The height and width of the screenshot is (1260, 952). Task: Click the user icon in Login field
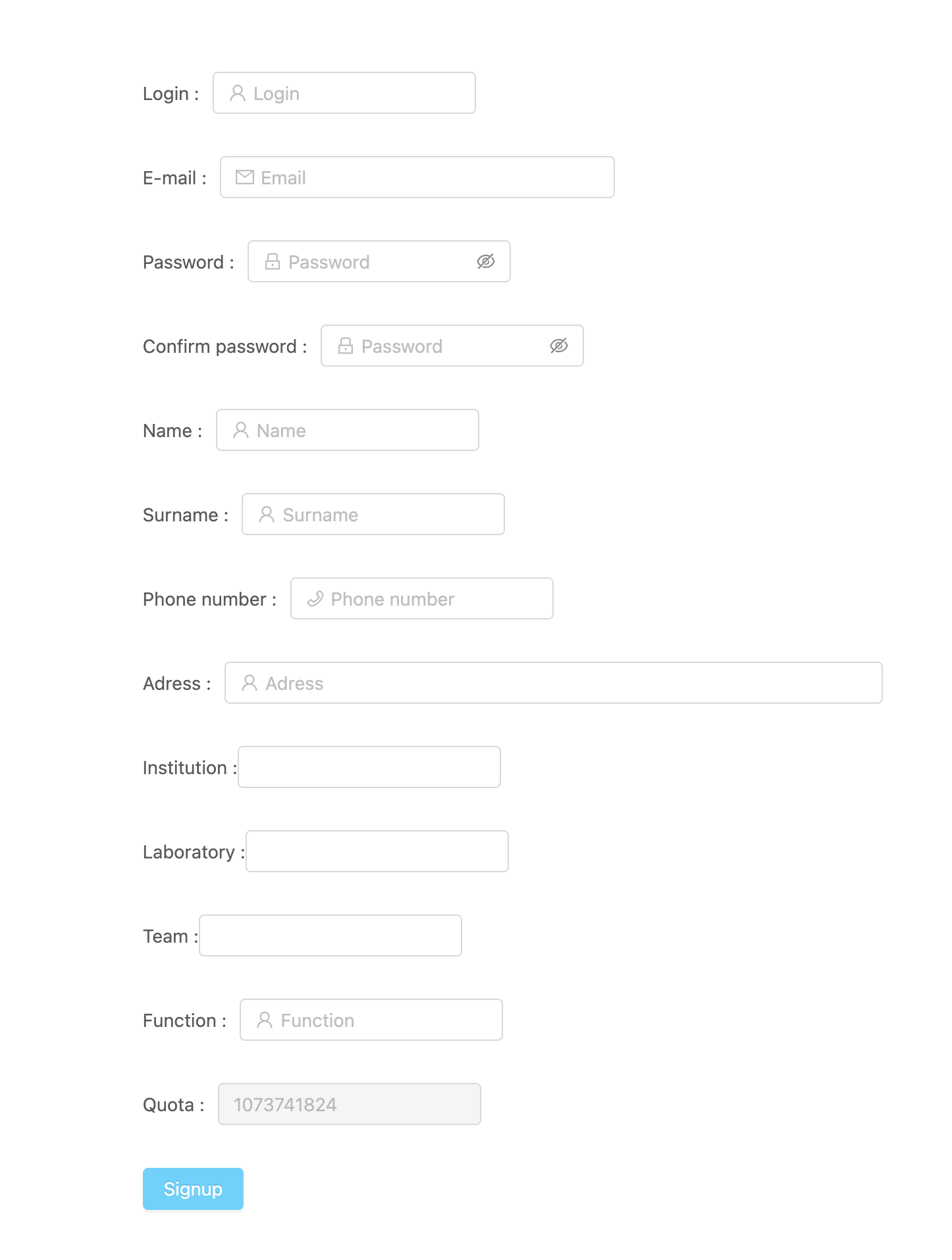238,93
